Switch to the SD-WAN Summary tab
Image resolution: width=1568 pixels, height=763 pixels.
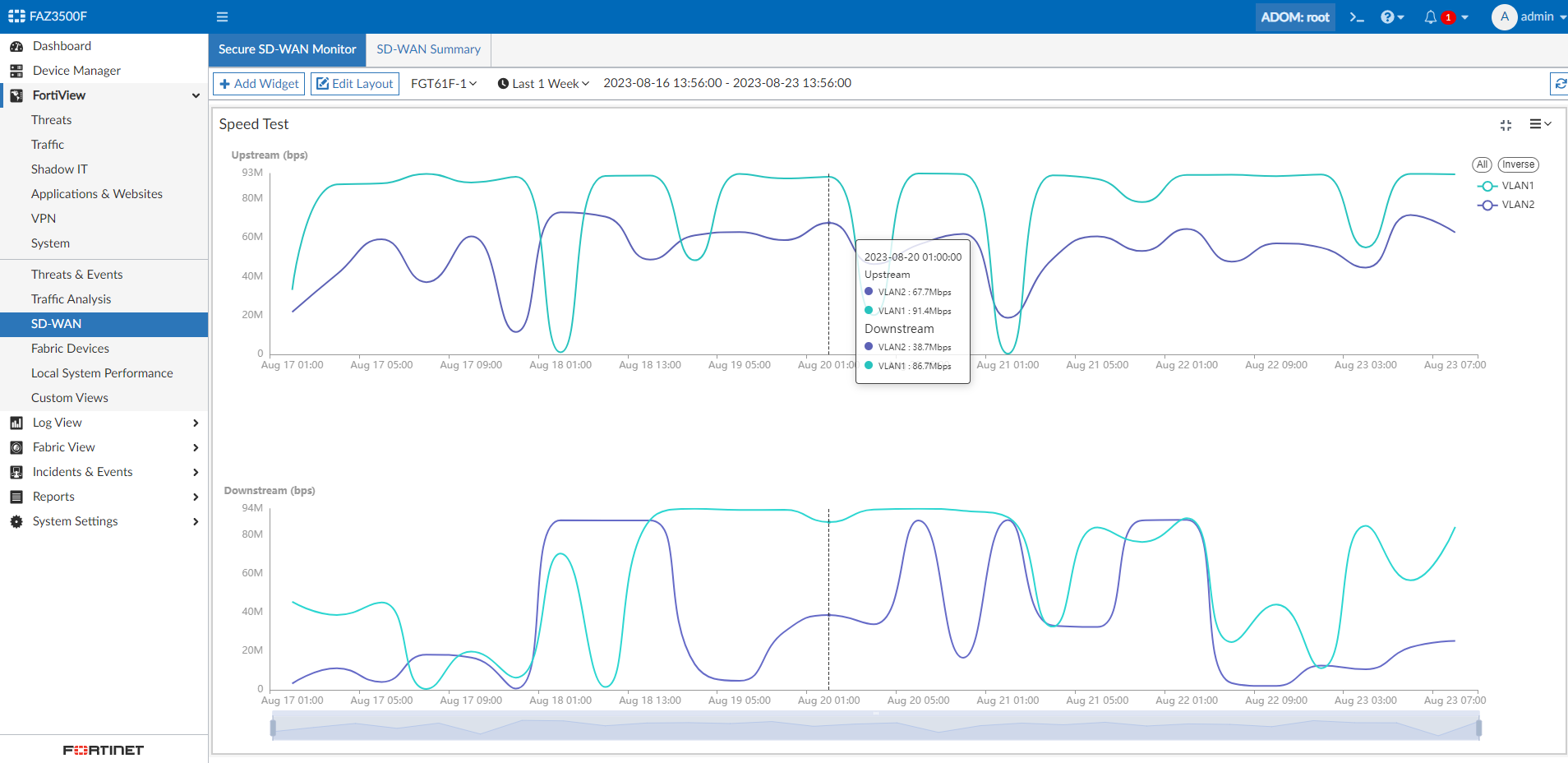(x=428, y=49)
